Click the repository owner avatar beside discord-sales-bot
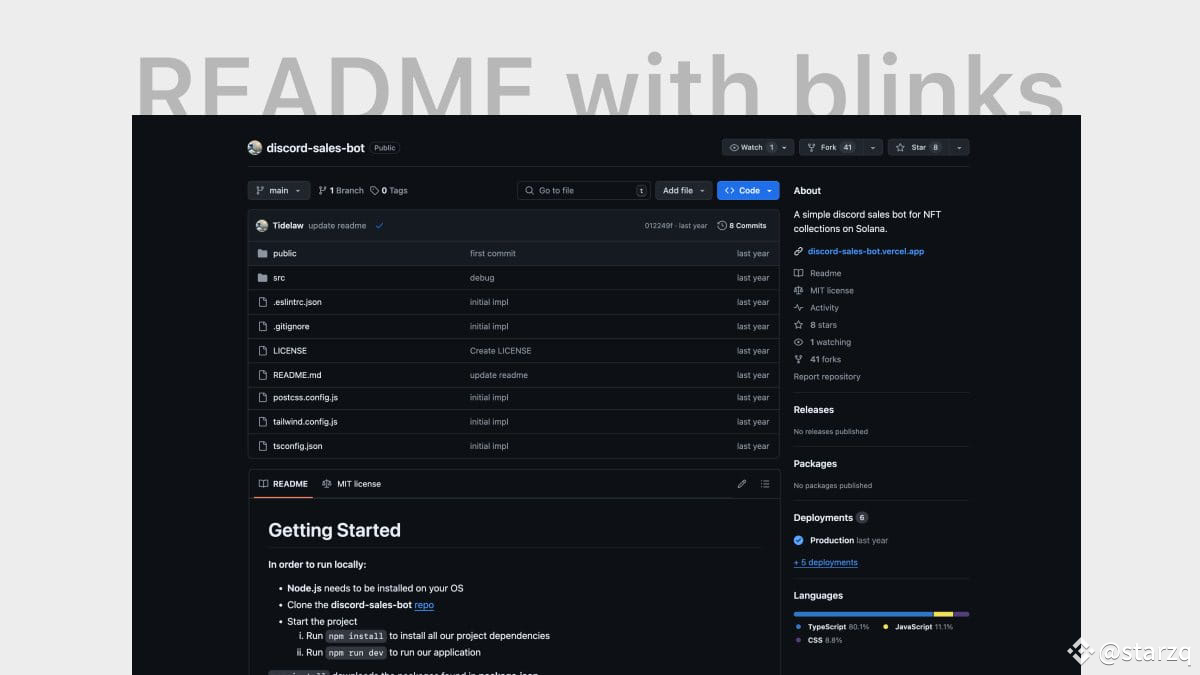The image size is (1200, 675). (x=255, y=147)
